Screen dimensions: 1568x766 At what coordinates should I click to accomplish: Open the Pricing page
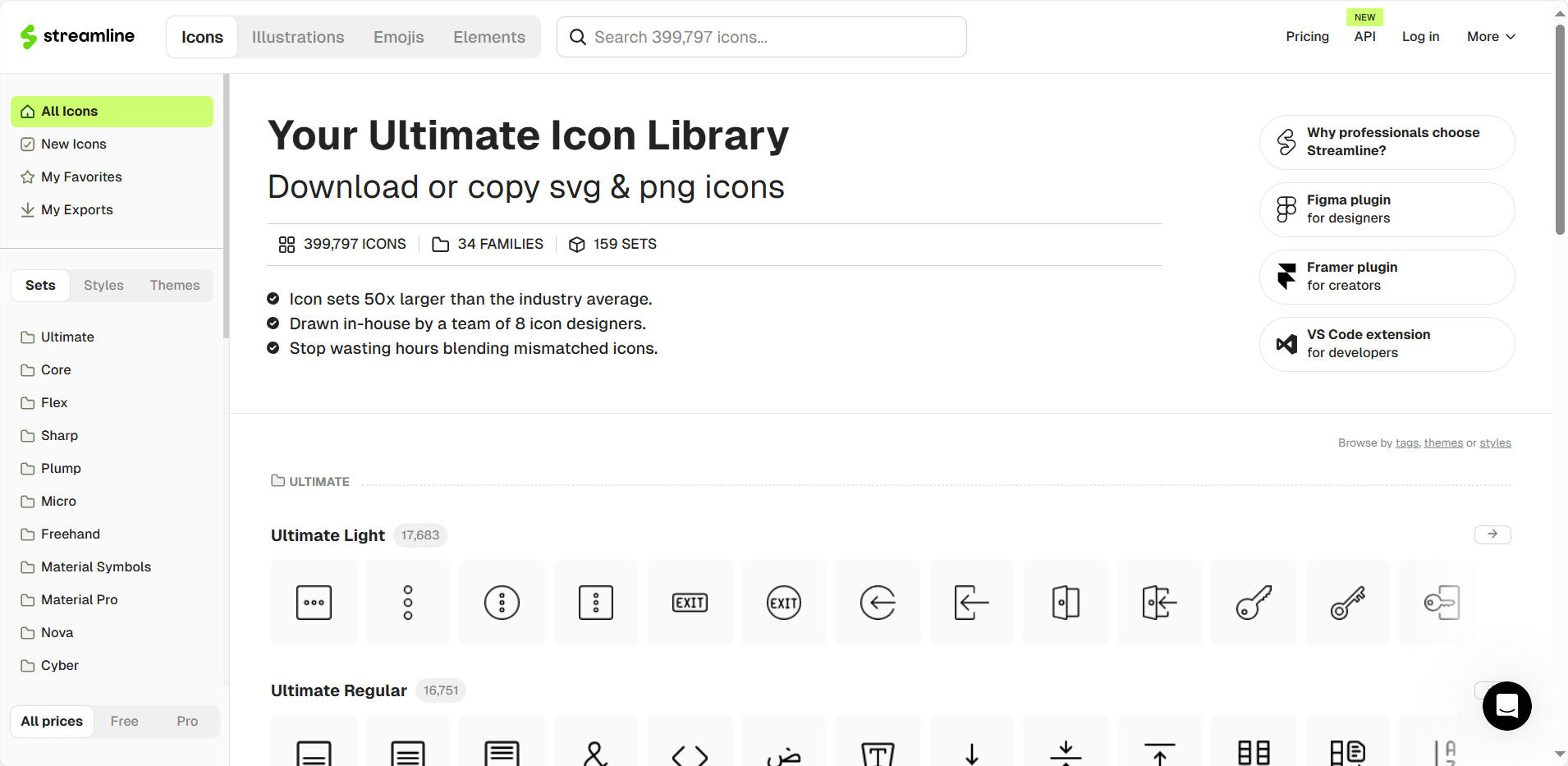pyautogui.click(x=1307, y=36)
